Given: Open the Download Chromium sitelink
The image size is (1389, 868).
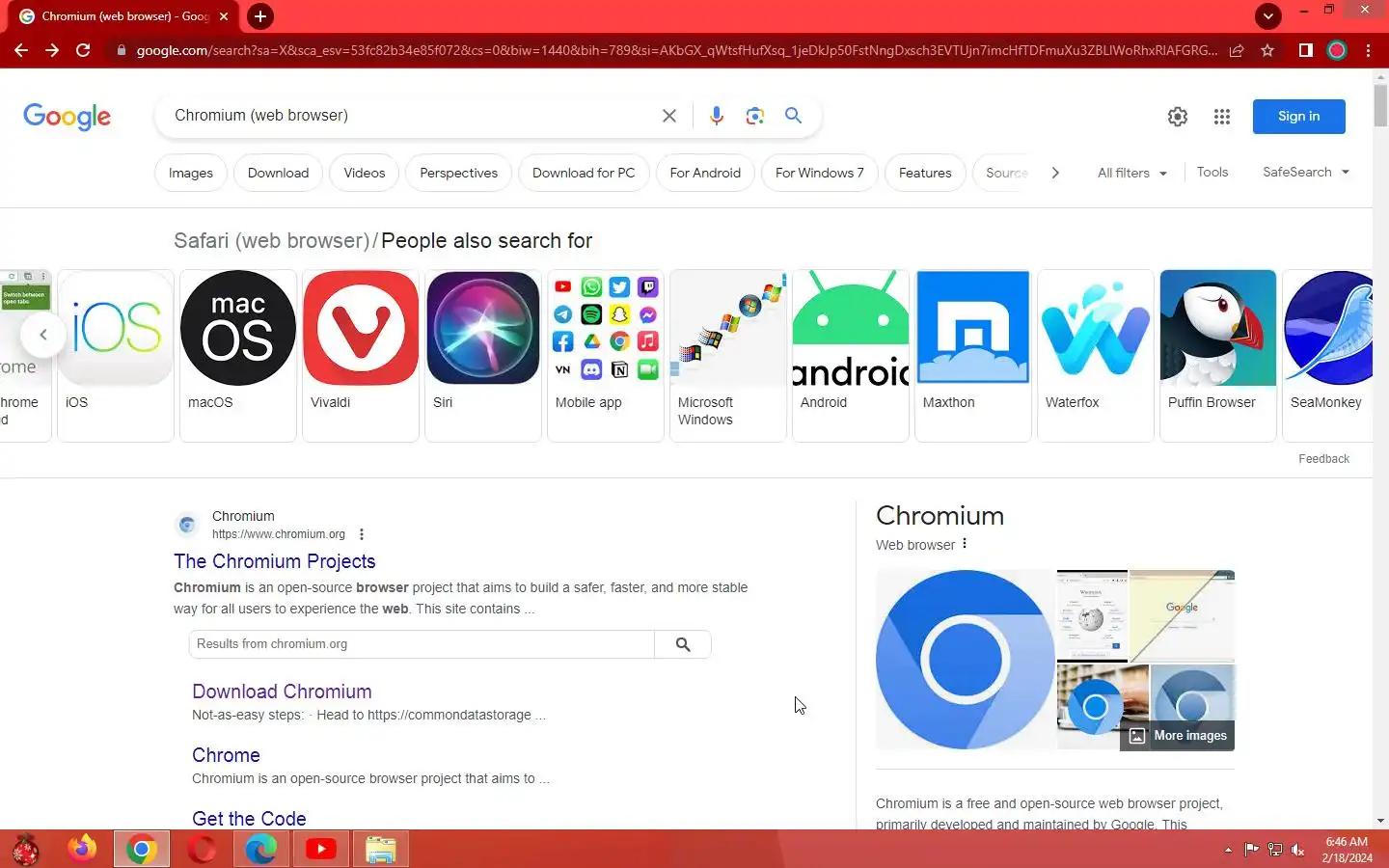Looking at the screenshot, I should coord(282,692).
